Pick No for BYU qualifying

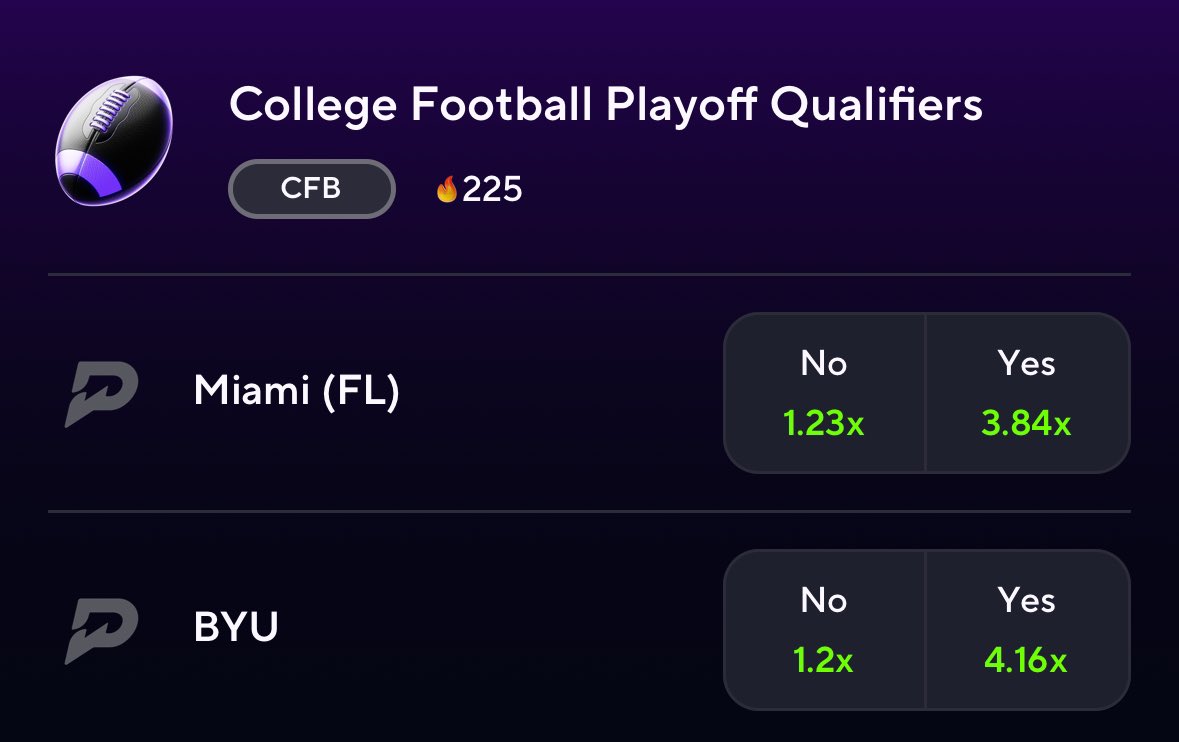pos(824,630)
